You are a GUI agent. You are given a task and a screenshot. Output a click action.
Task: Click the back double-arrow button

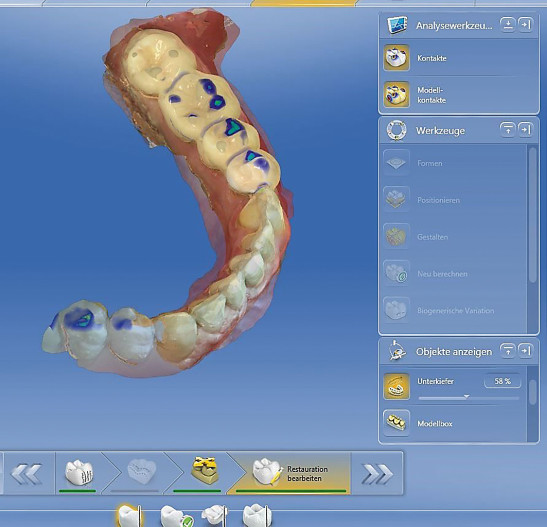click(x=27, y=474)
